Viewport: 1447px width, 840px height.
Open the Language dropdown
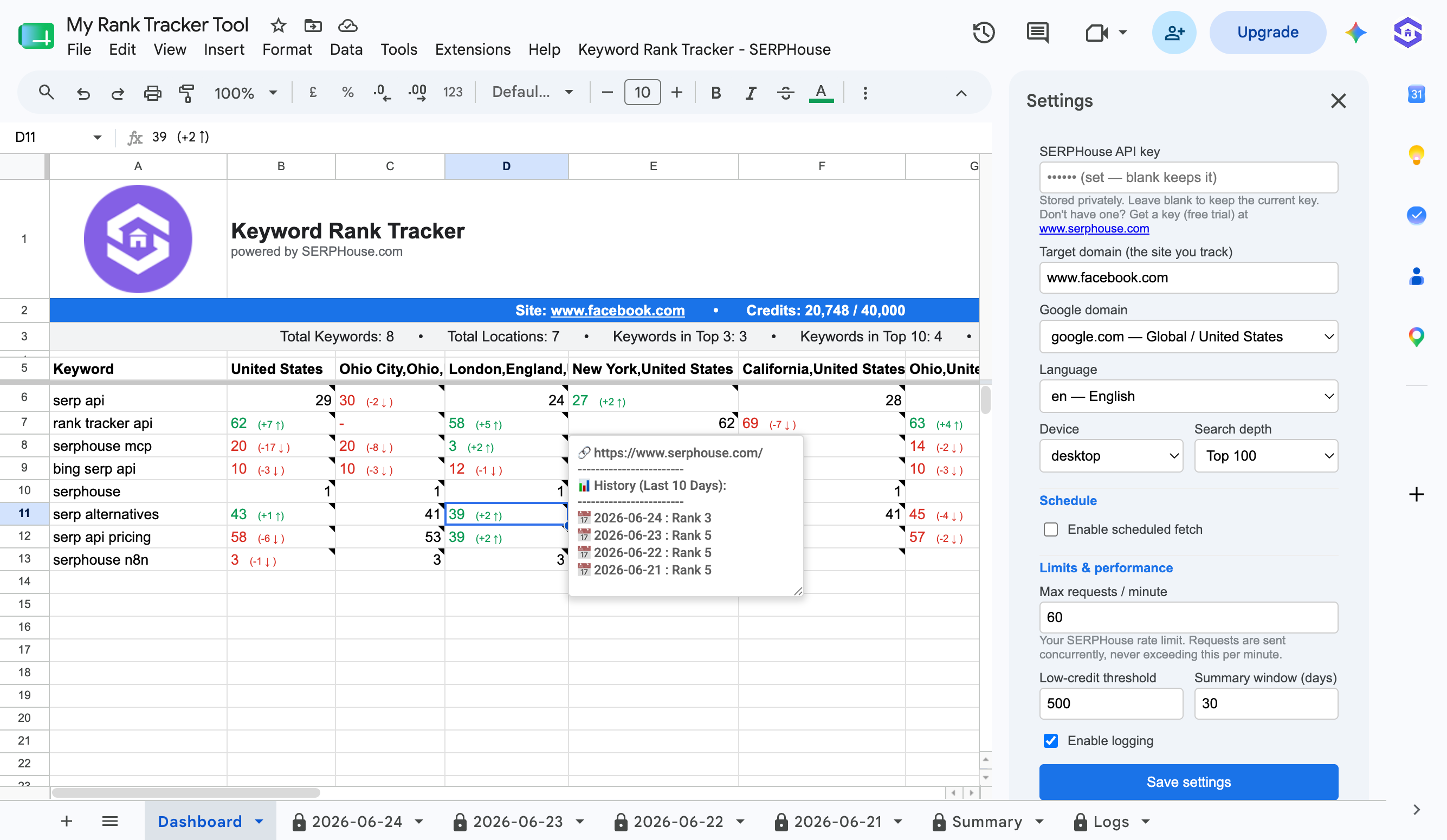(x=1188, y=396)
